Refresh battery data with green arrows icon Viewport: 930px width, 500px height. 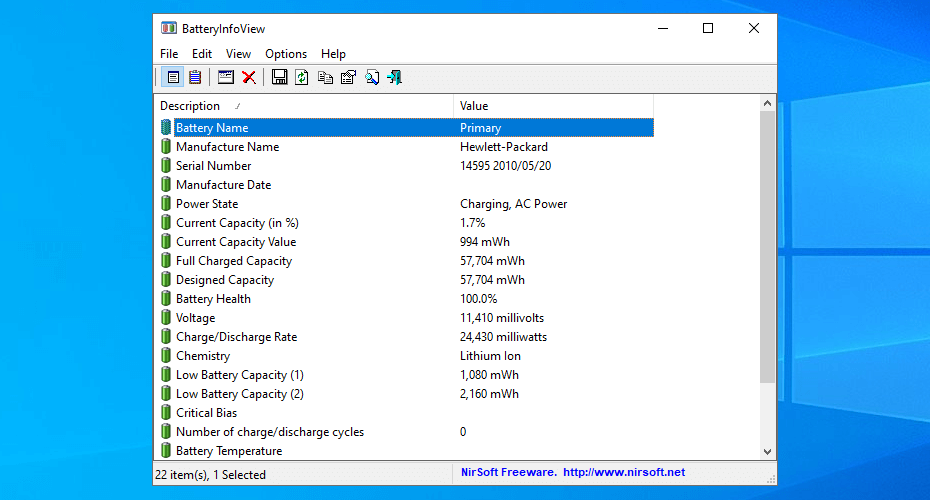[x=302, y=77]
